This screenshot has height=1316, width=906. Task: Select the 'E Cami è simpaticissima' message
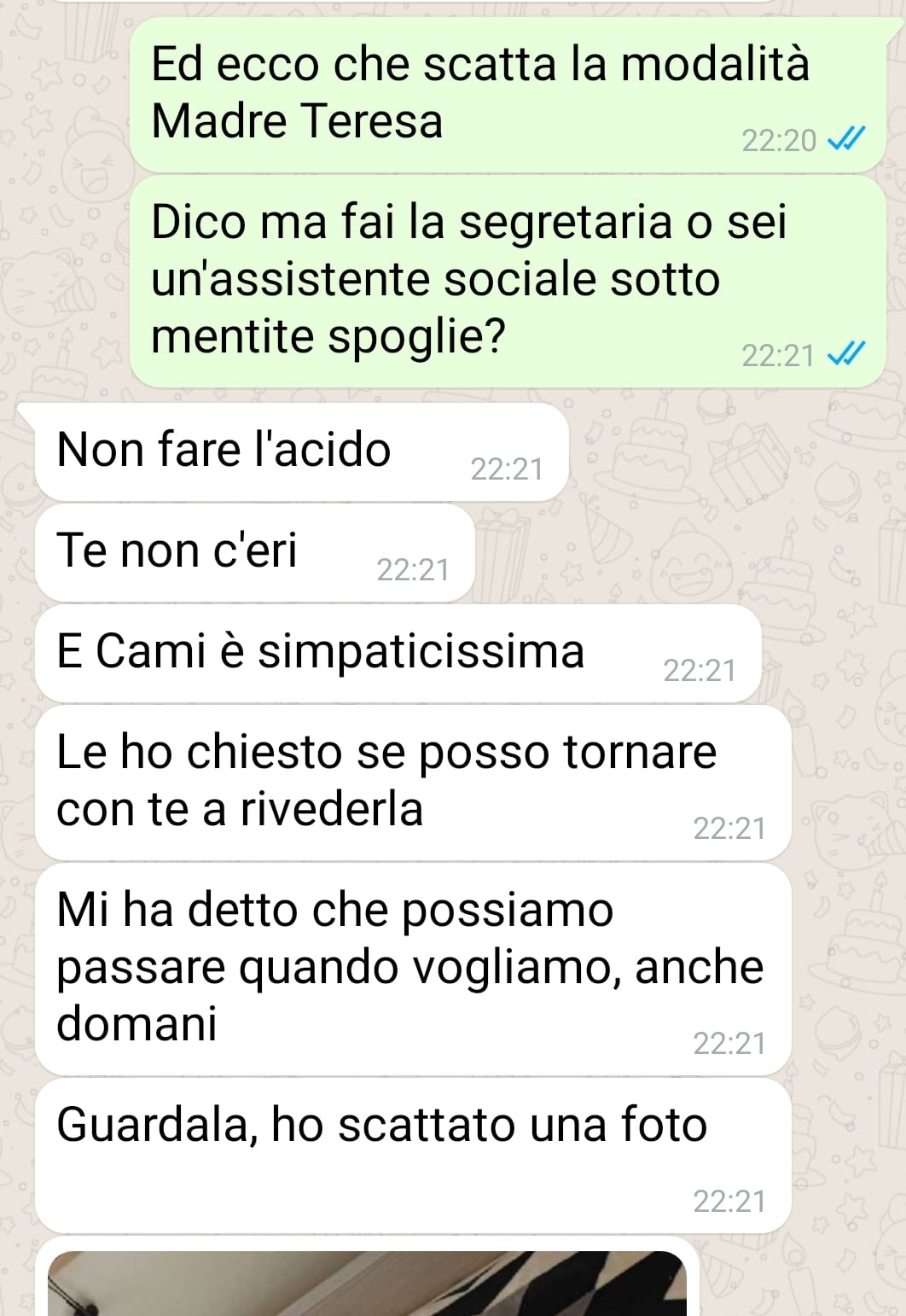[x=398, y=653]
